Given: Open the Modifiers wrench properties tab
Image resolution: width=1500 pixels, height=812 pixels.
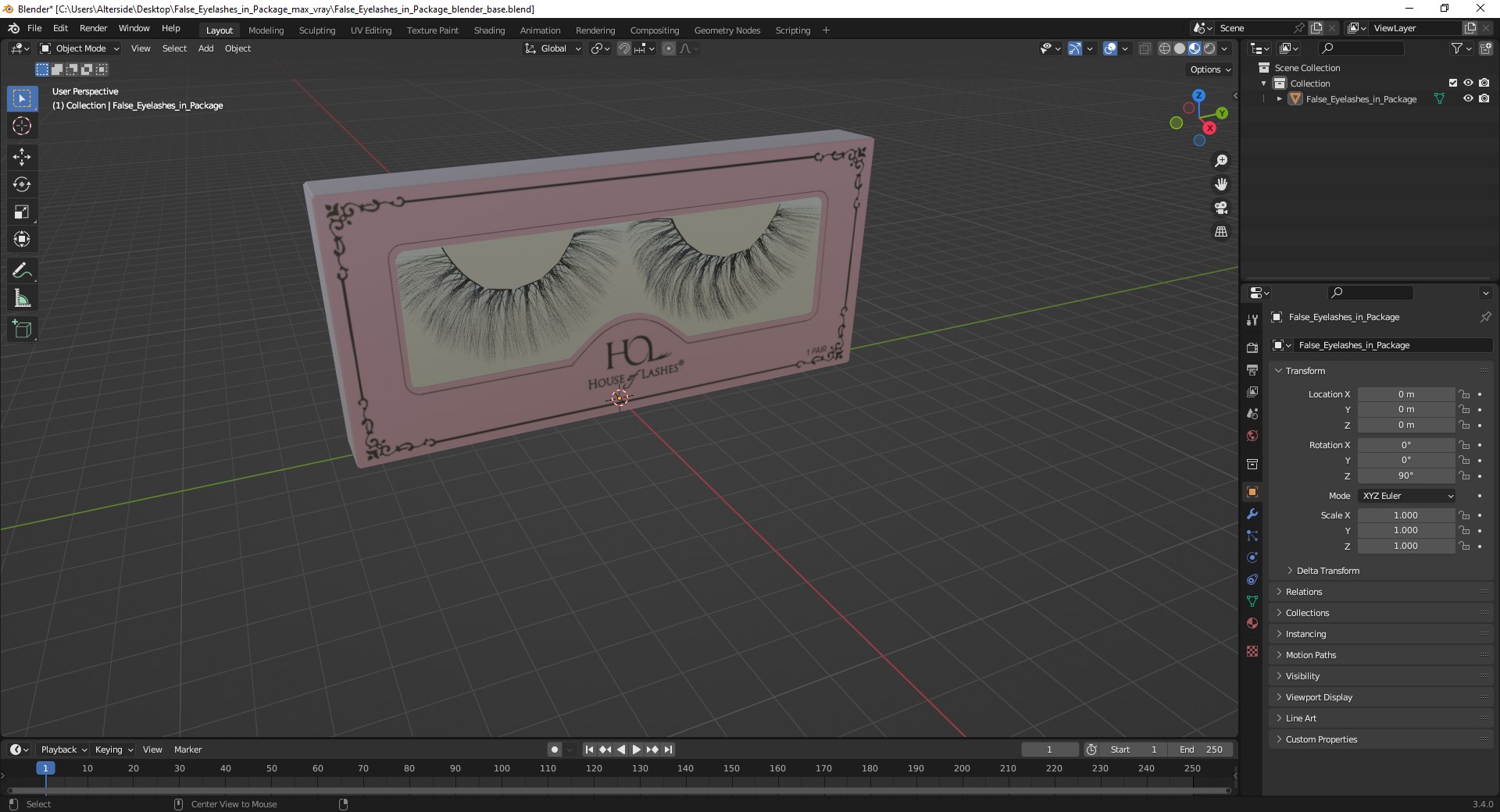Looking at the screenshot, I should tap(1252, 514).
